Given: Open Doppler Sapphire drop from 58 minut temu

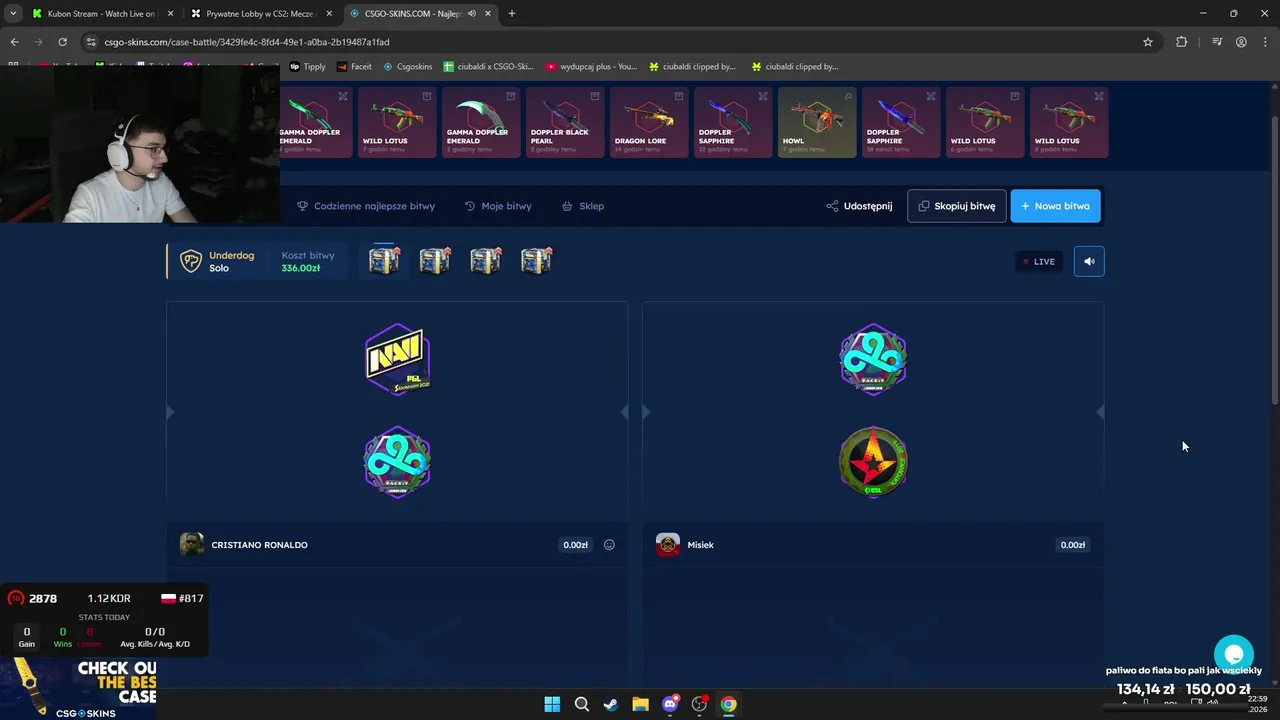Looking at the screenshot, I should [x=901, y=123].
